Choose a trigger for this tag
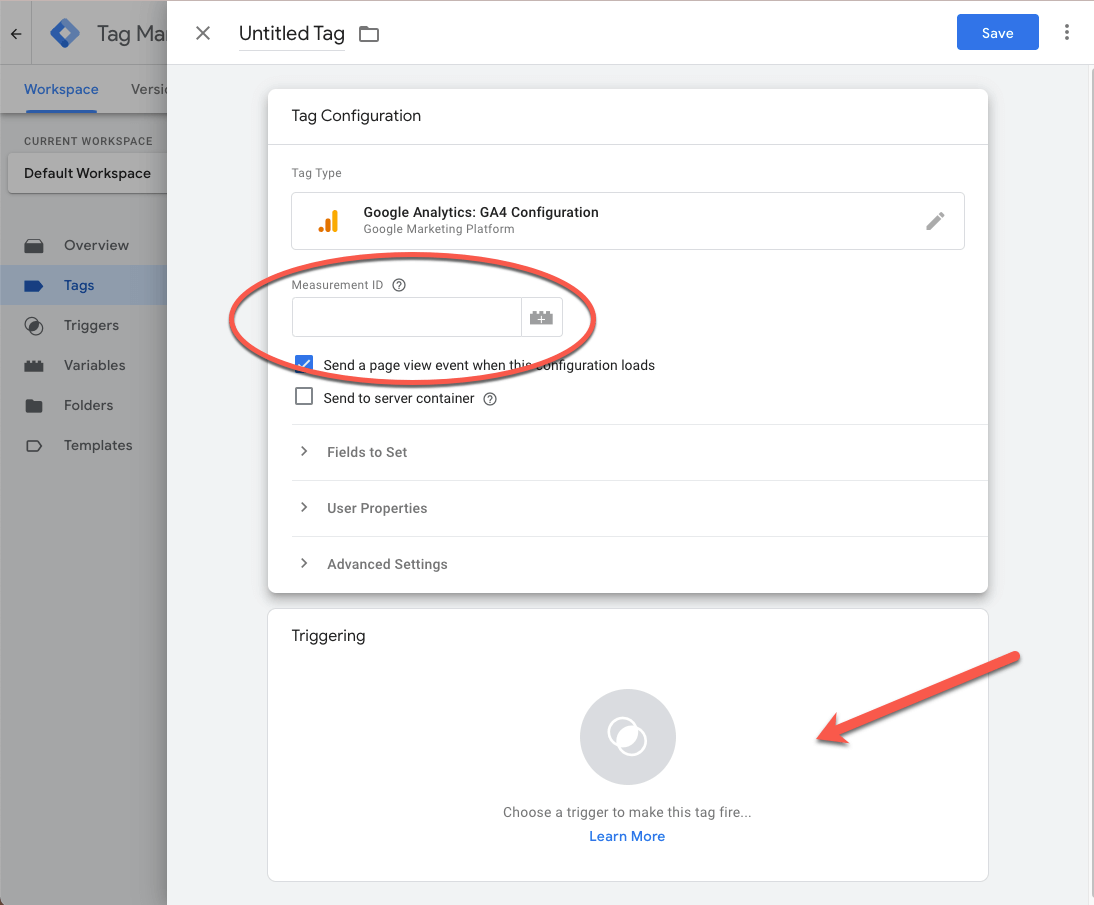Image resolution: width=1094 pixels, height=905 pixels. click(x=627, y=736)
